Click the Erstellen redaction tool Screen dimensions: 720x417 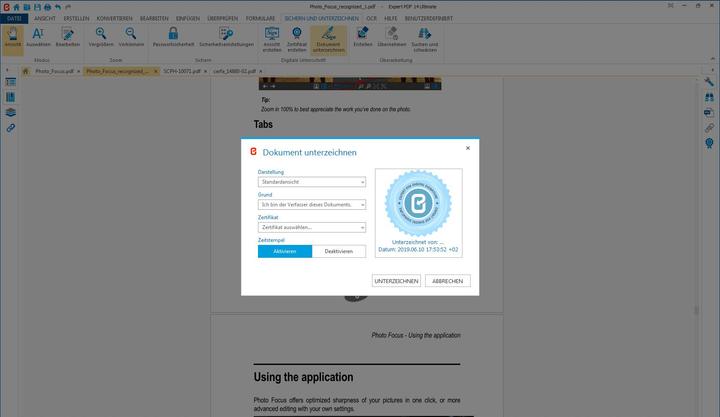[x=362, y=38]
